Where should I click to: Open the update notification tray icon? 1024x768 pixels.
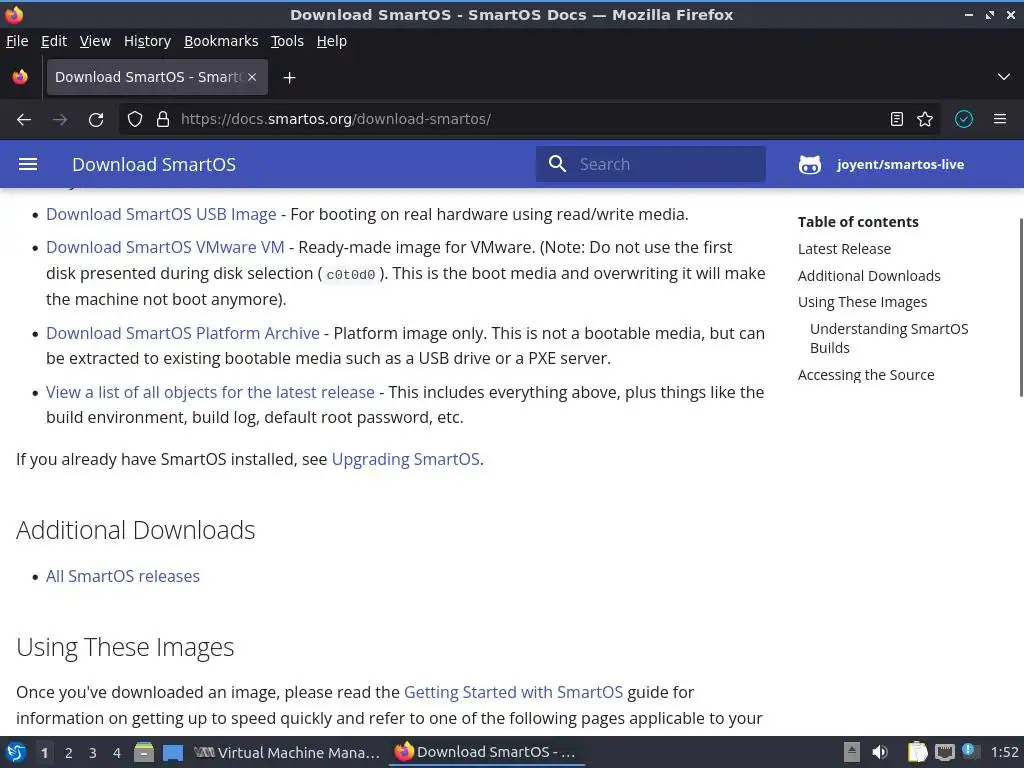[x=968, y=751]
